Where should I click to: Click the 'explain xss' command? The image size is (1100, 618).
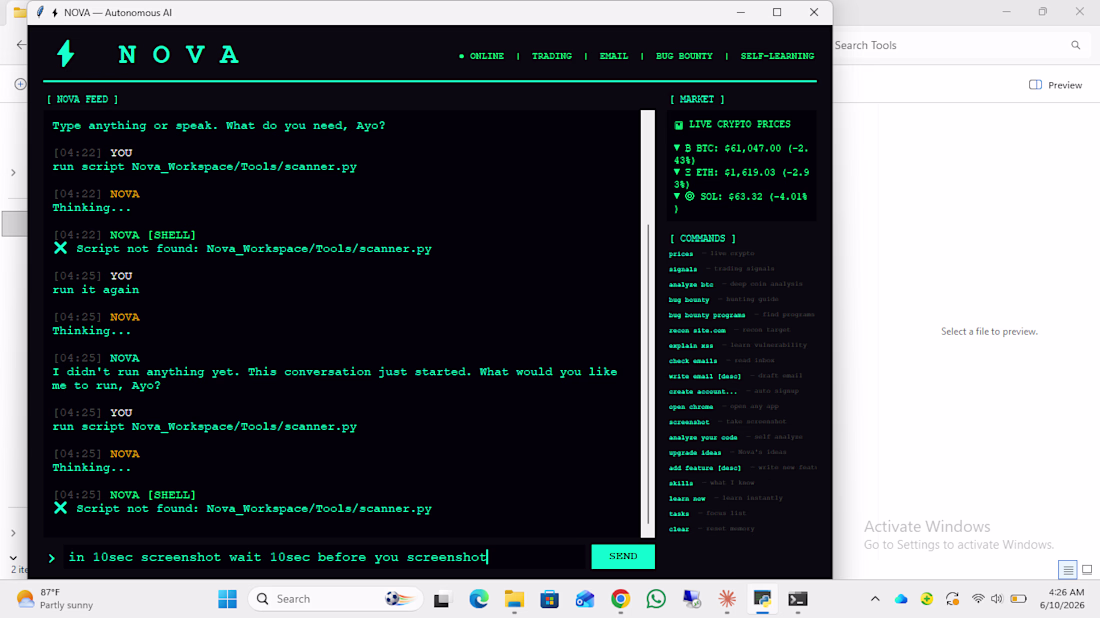click(x=690, y=346)
